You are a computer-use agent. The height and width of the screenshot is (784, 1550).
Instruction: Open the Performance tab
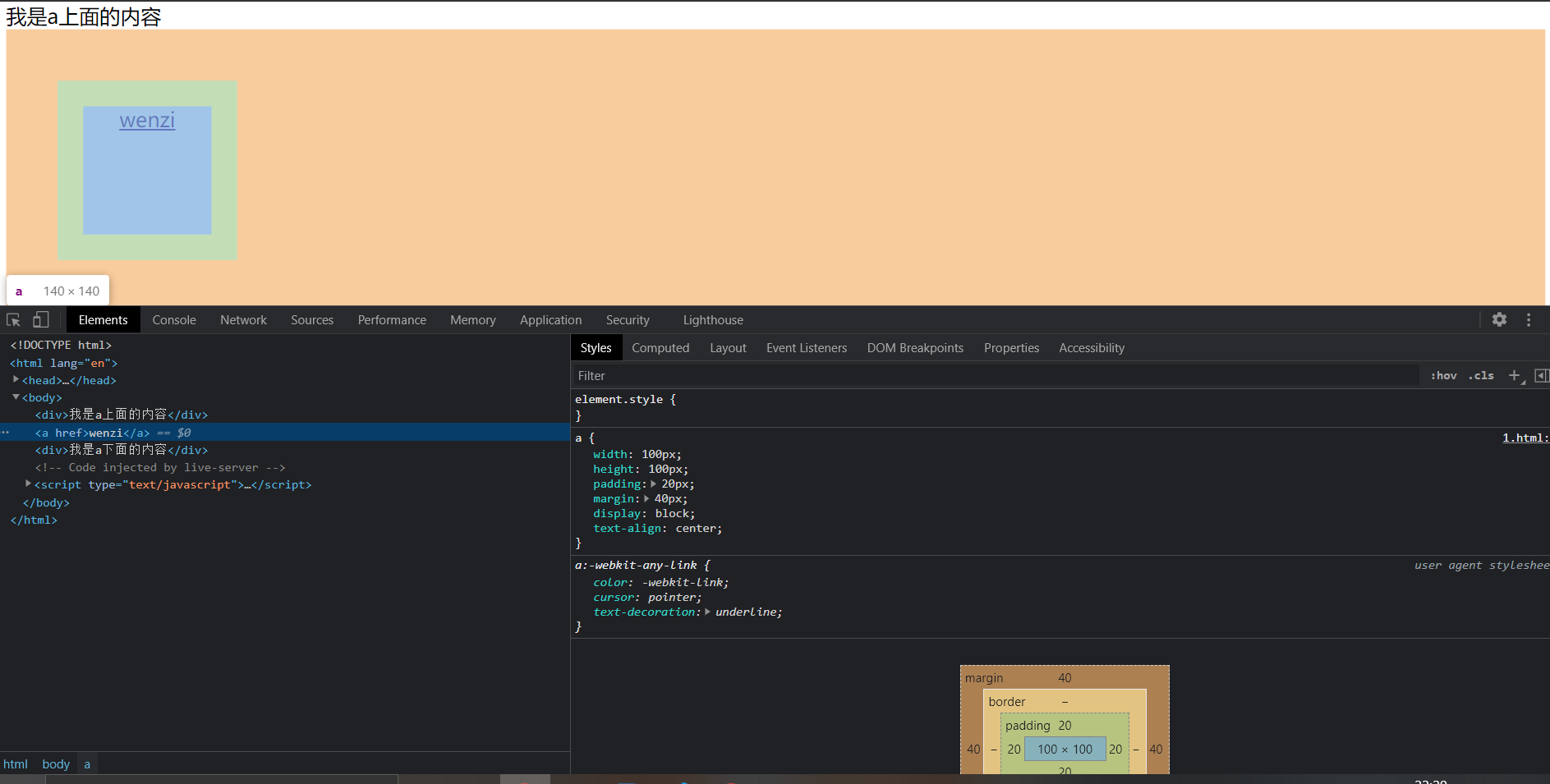392,320
